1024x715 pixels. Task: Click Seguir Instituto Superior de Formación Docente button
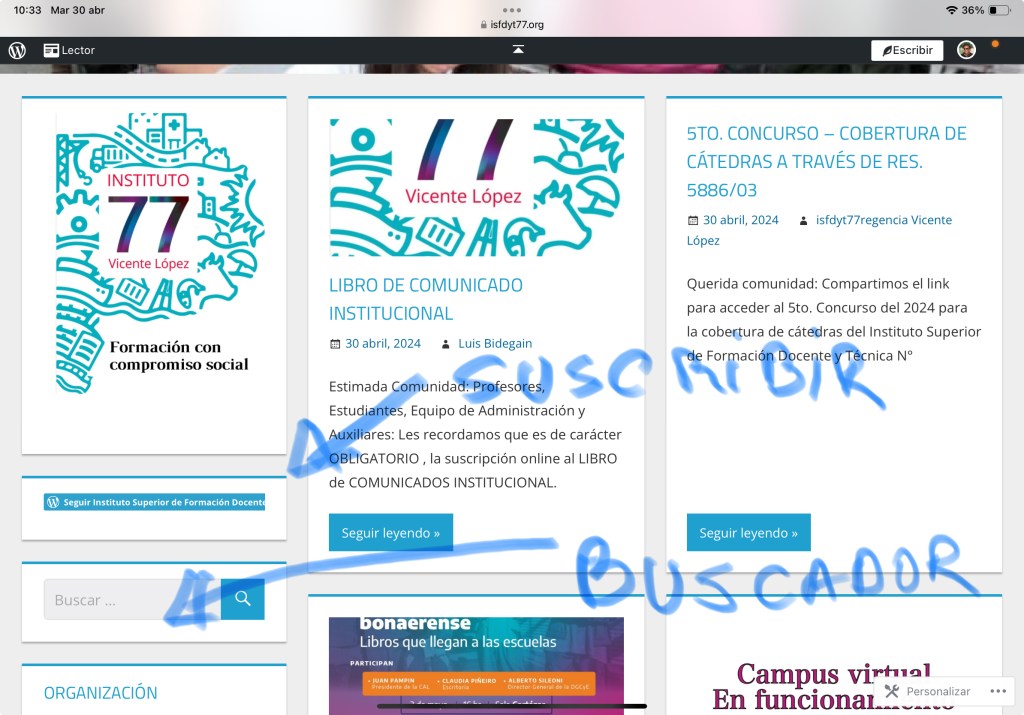pyautogui.click(x=154, y=502)
